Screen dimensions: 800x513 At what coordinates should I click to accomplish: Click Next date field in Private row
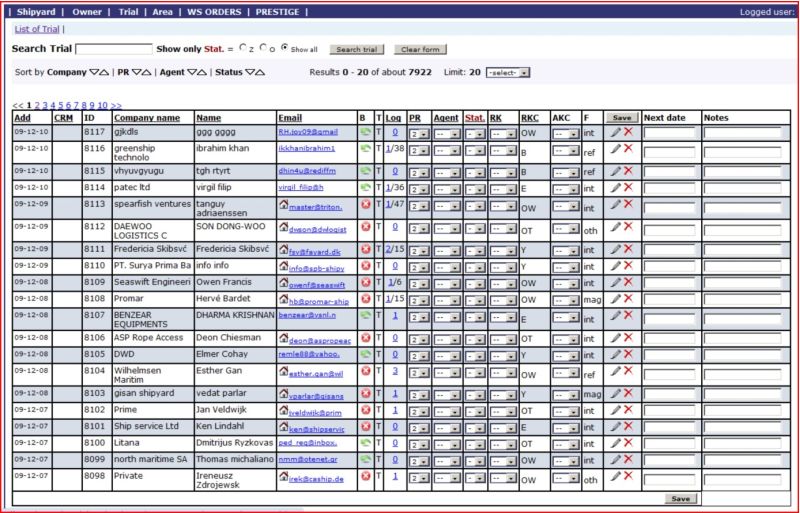pos(669,480)
